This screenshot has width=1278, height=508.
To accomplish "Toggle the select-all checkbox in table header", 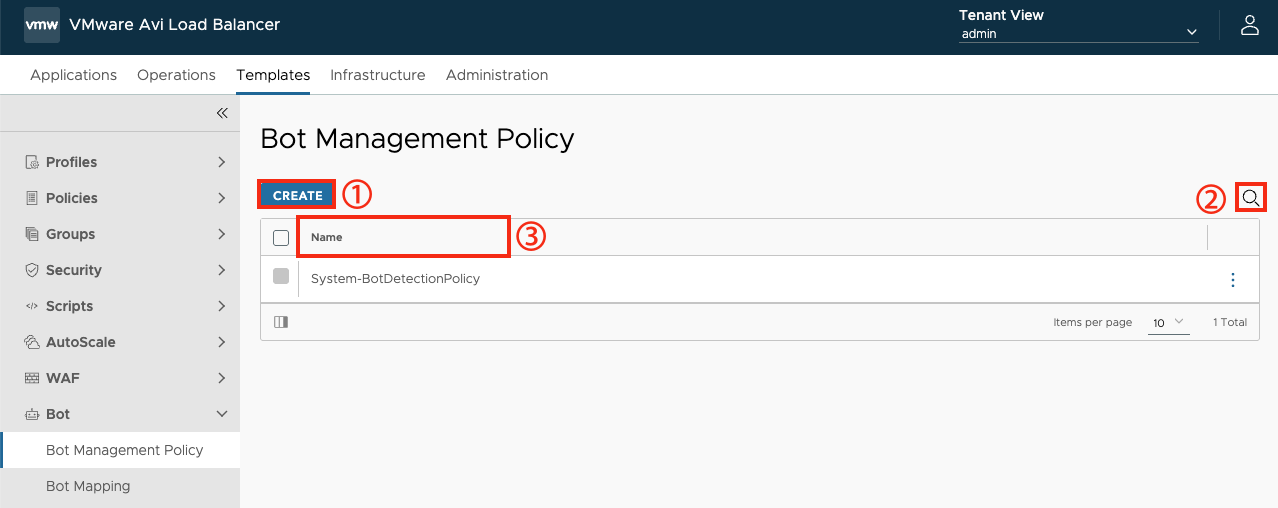I will 281,238.
